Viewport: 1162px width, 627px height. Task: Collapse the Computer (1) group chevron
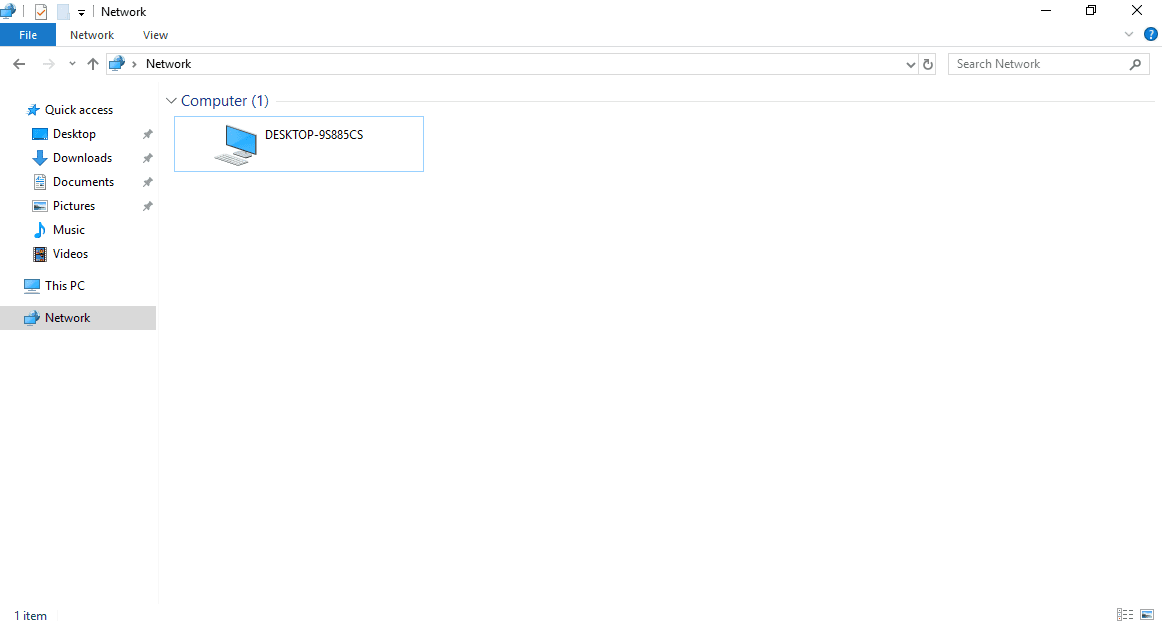tap(171, 101)
